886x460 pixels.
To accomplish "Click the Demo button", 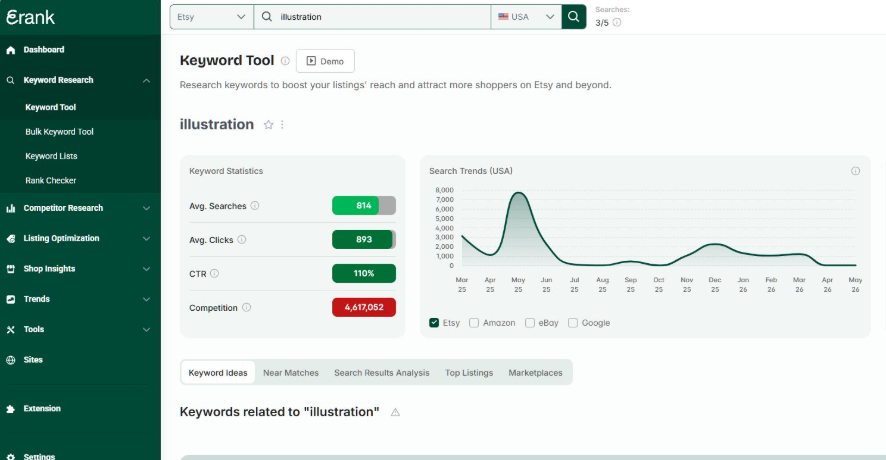I will [x=325, y=61].
